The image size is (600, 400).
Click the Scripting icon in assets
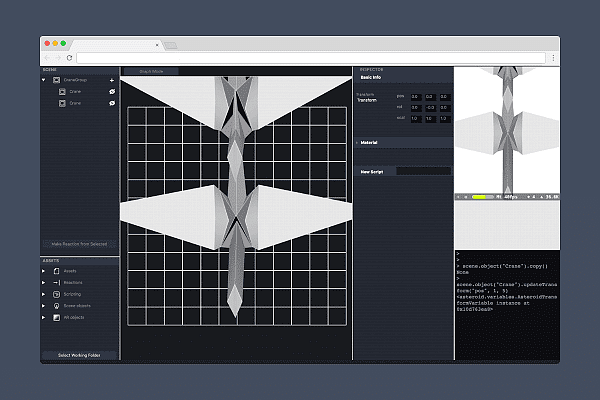(56, 294)
